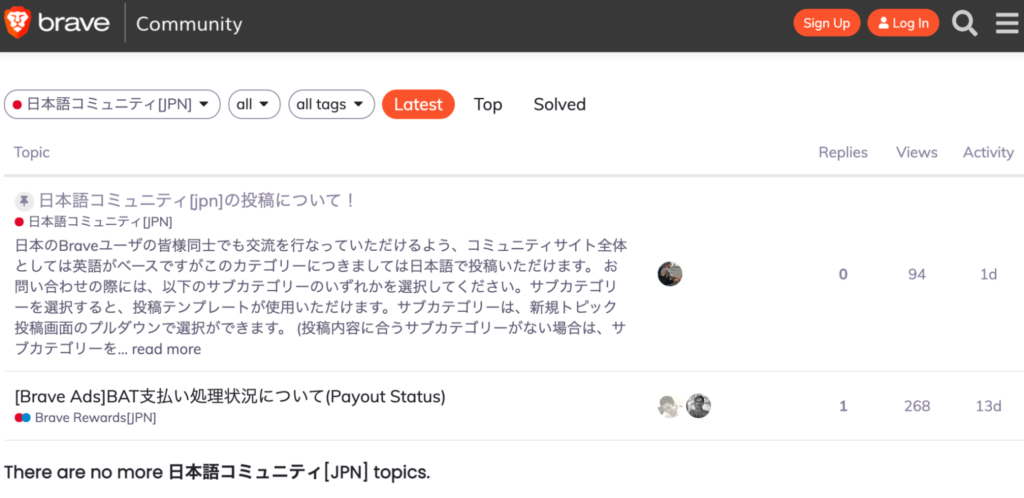
Task: Click the 94 views value
Action: pos(917,274)
